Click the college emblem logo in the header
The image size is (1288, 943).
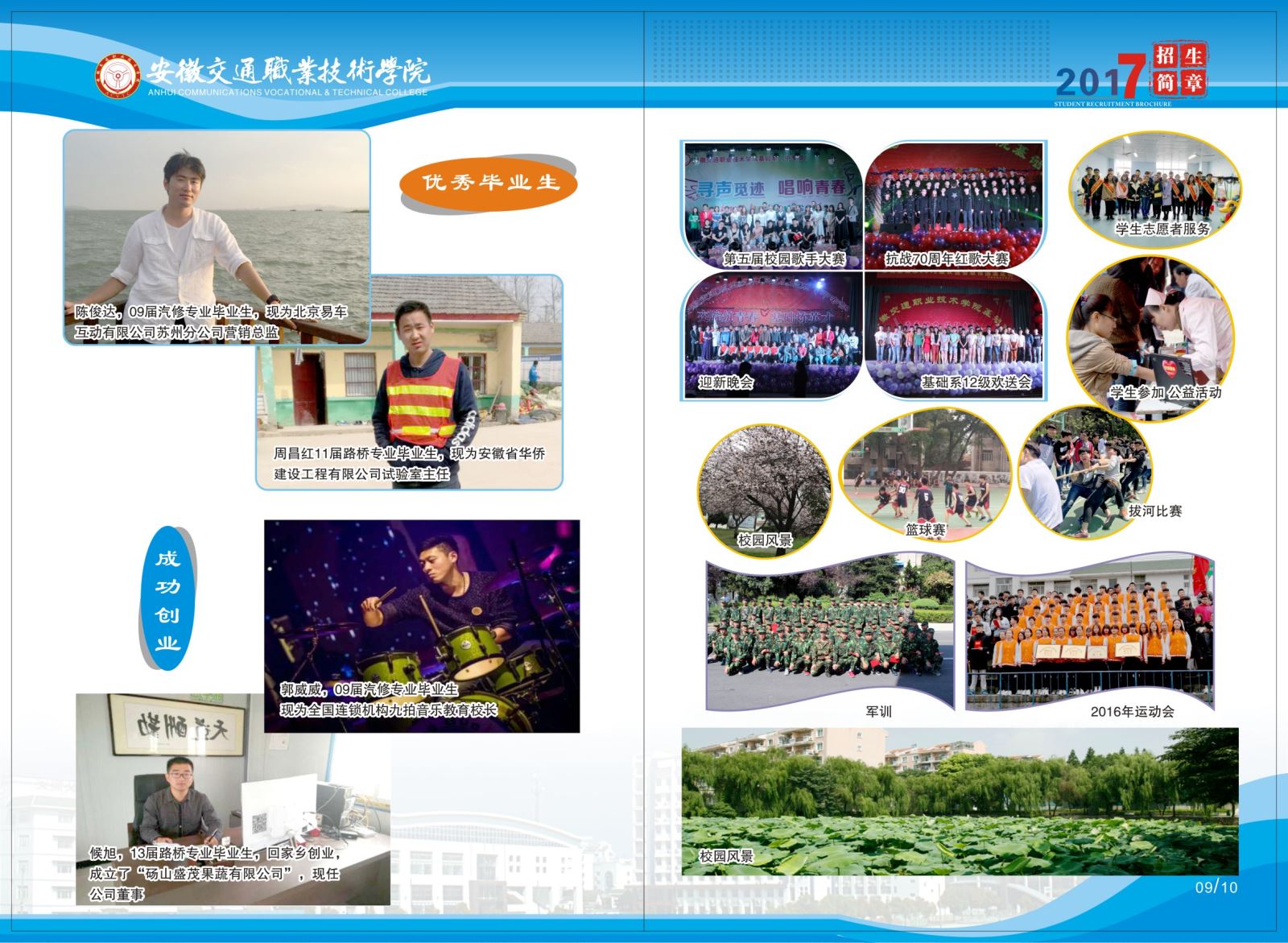(x=118, y=77)
